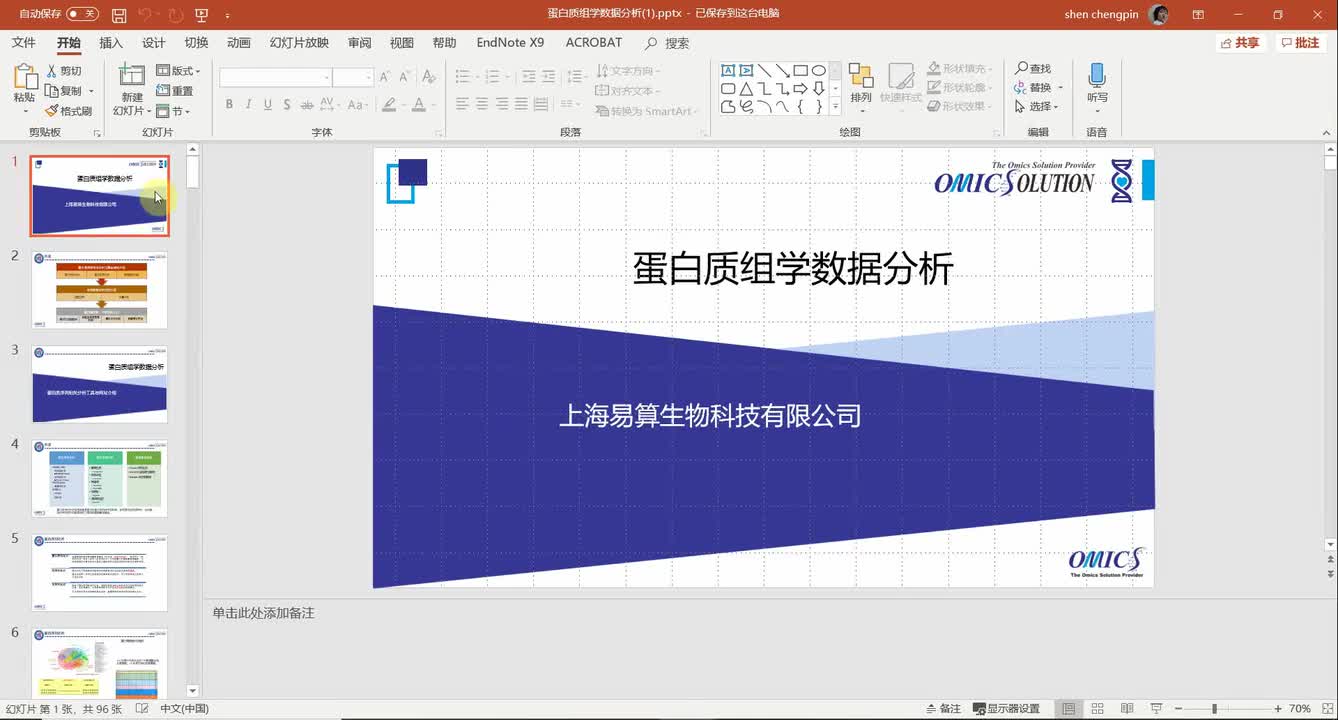Screen dimensions: 1338x720
Task: Select slide 4 thumbnail
Action: [x=99, y=478]
